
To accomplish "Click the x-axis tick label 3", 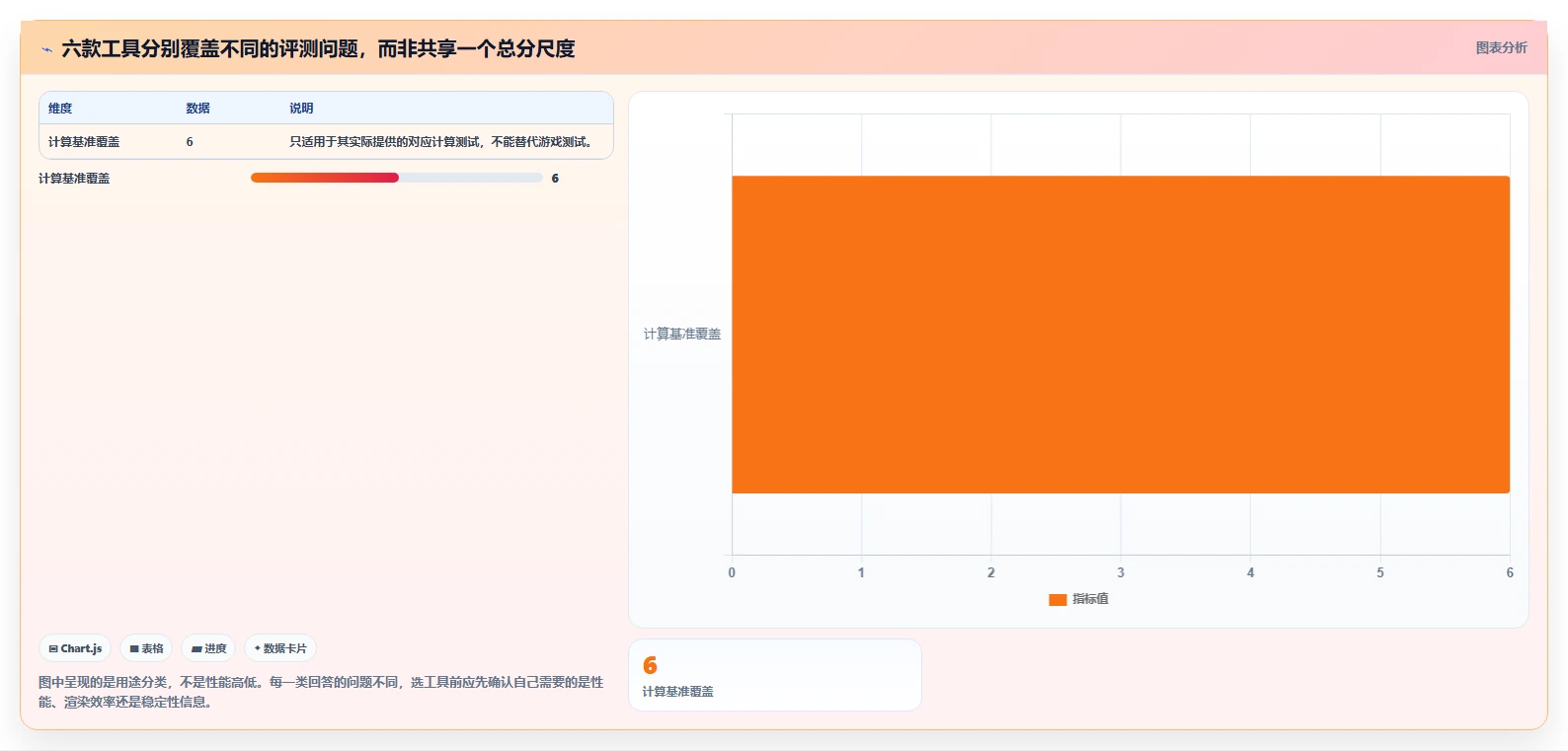I will click(x=1121, y=572).
